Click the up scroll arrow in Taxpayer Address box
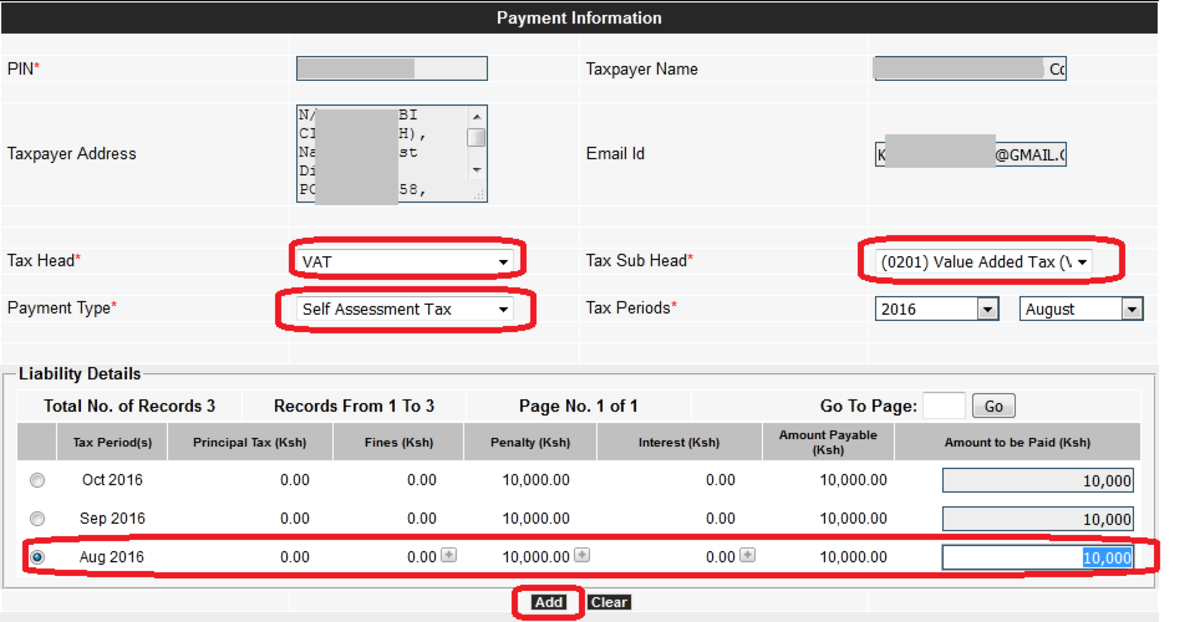Viewport: 1200px width, 622px height. coord(476,115)
